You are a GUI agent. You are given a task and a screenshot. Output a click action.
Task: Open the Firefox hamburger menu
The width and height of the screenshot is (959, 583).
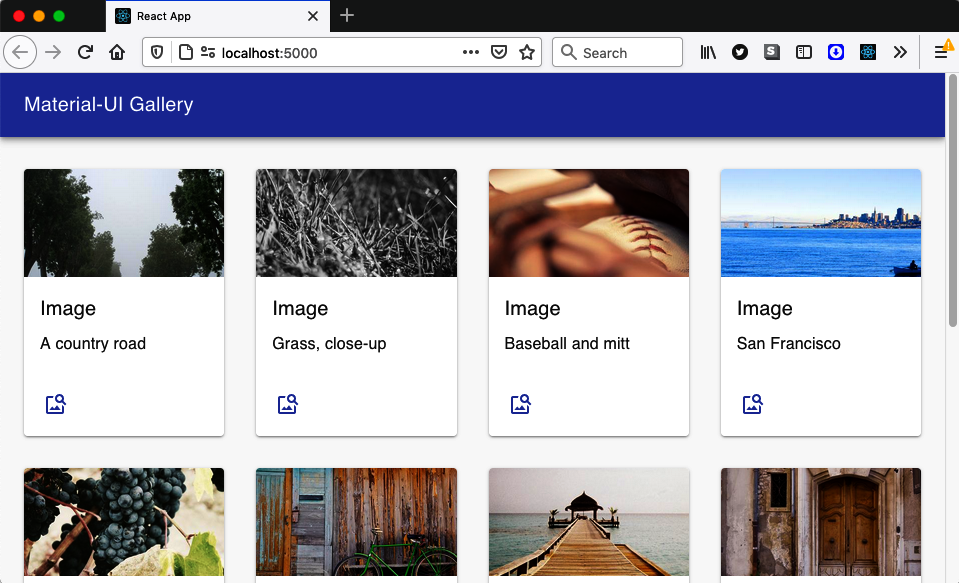(x=941, y=53)
